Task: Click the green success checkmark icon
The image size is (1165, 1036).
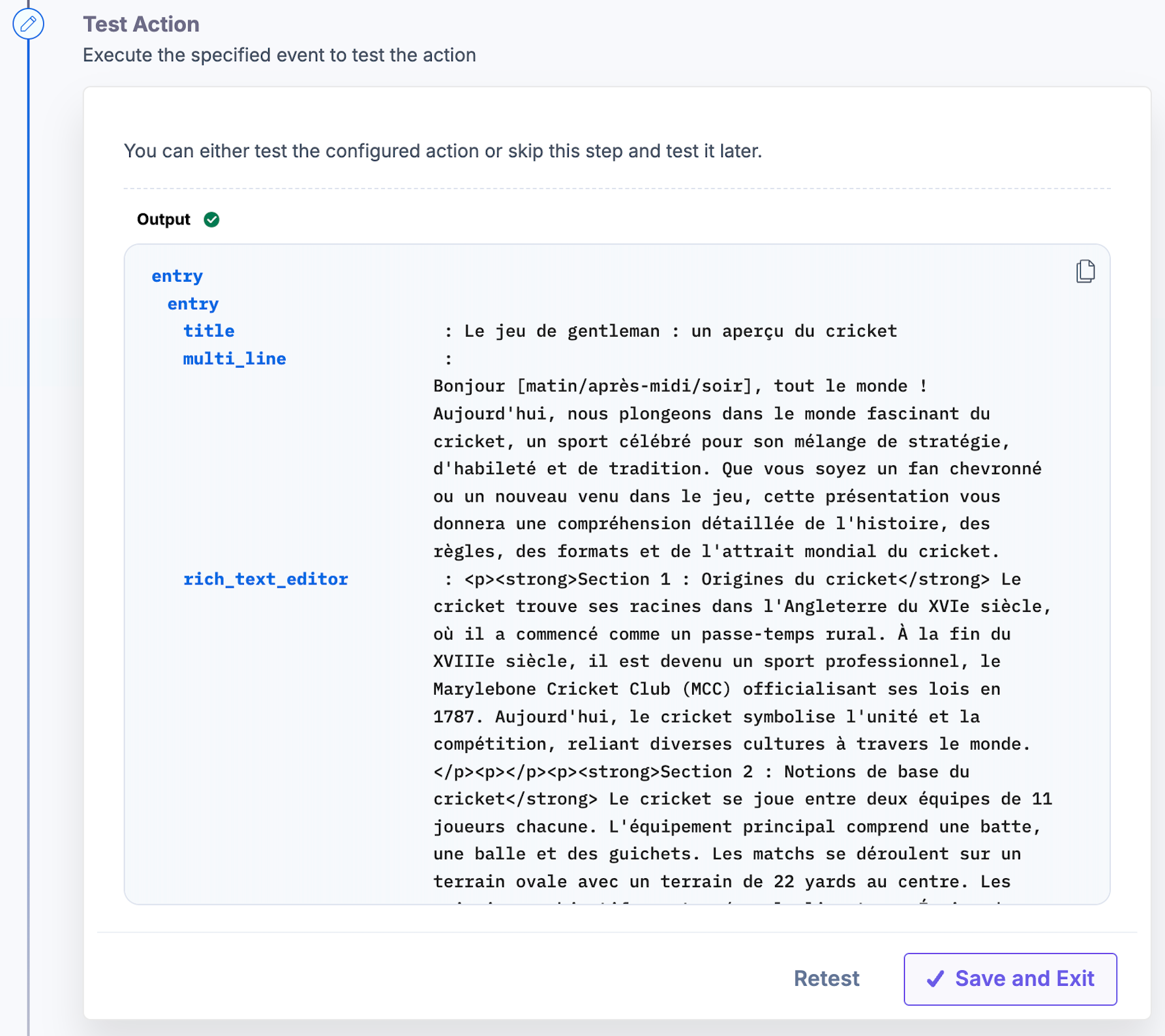Action: pos(211,220)
